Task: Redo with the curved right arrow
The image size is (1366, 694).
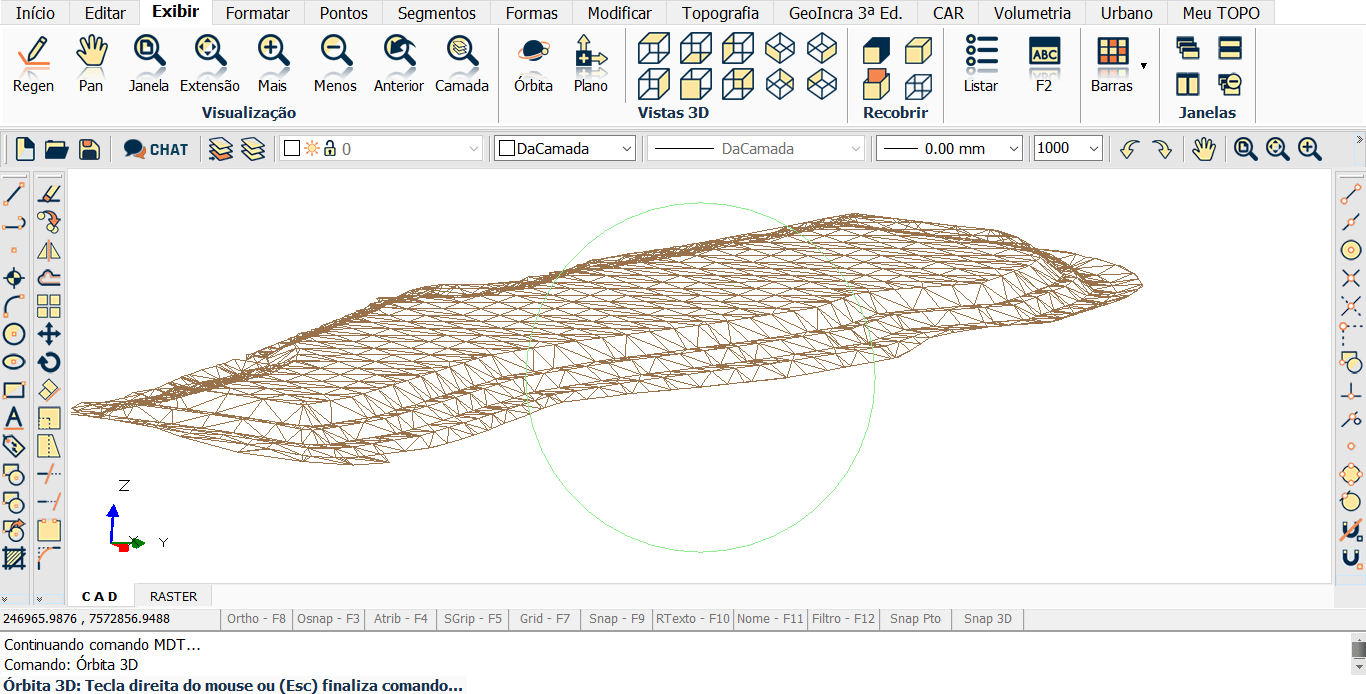Action: [1162, 149]
